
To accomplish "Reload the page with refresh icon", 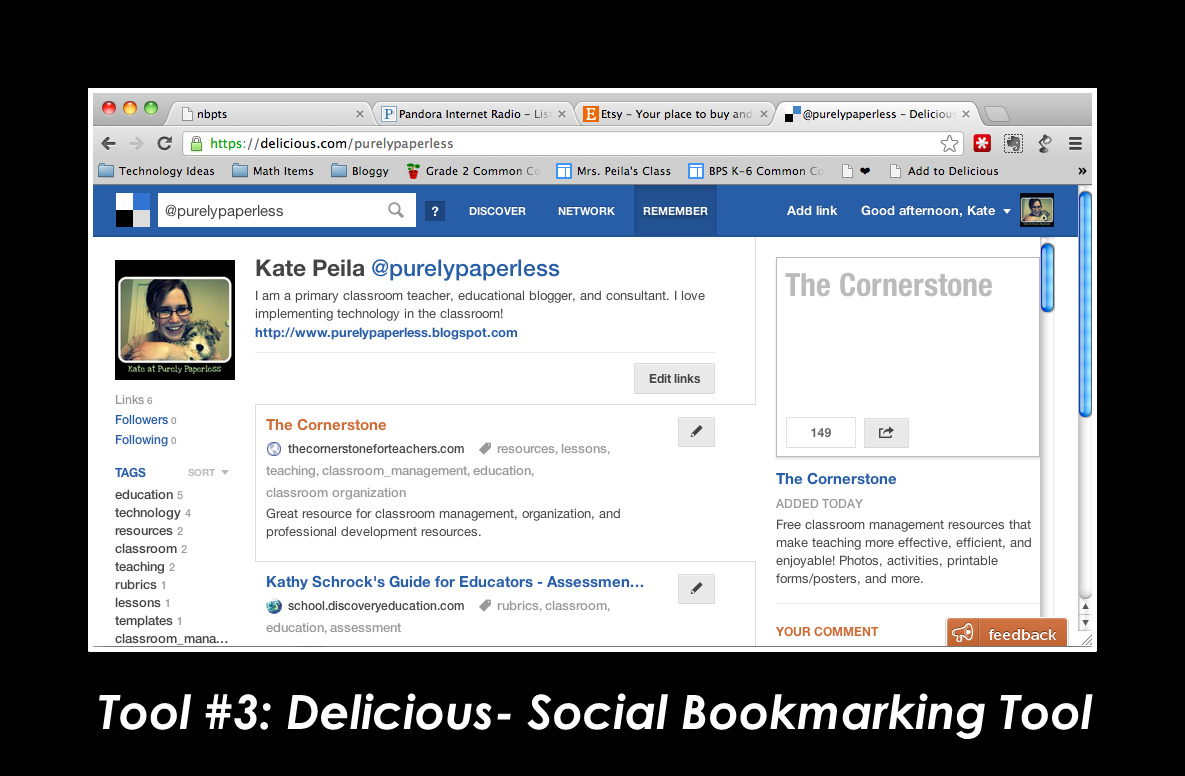I will pyautogui.click(x=165, y=144).
